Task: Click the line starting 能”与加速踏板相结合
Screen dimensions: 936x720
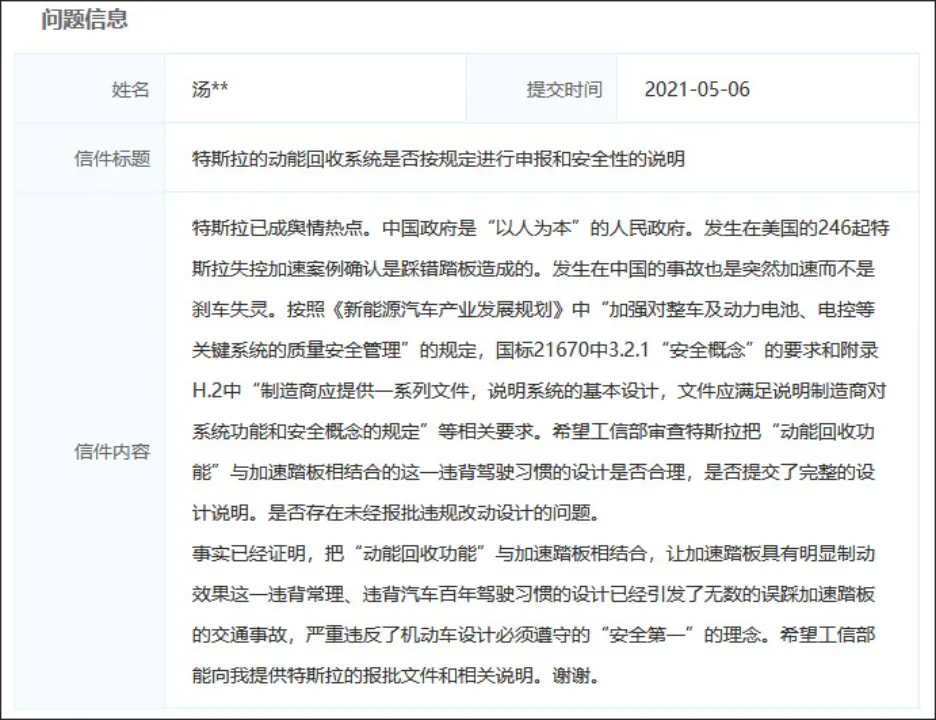Action: (x=533, y=472)
